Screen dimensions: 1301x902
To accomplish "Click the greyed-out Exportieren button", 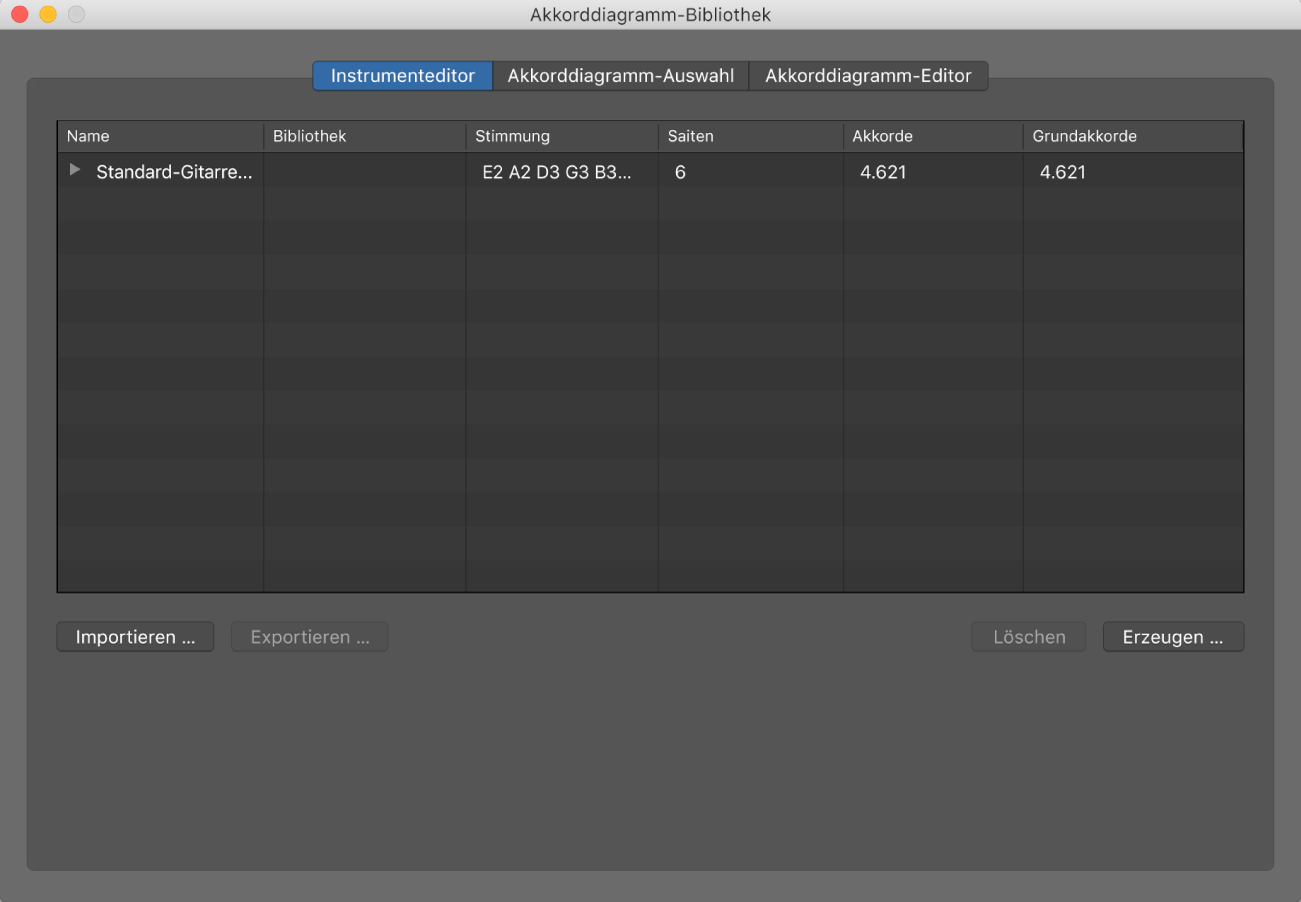I will pos(309,637).
